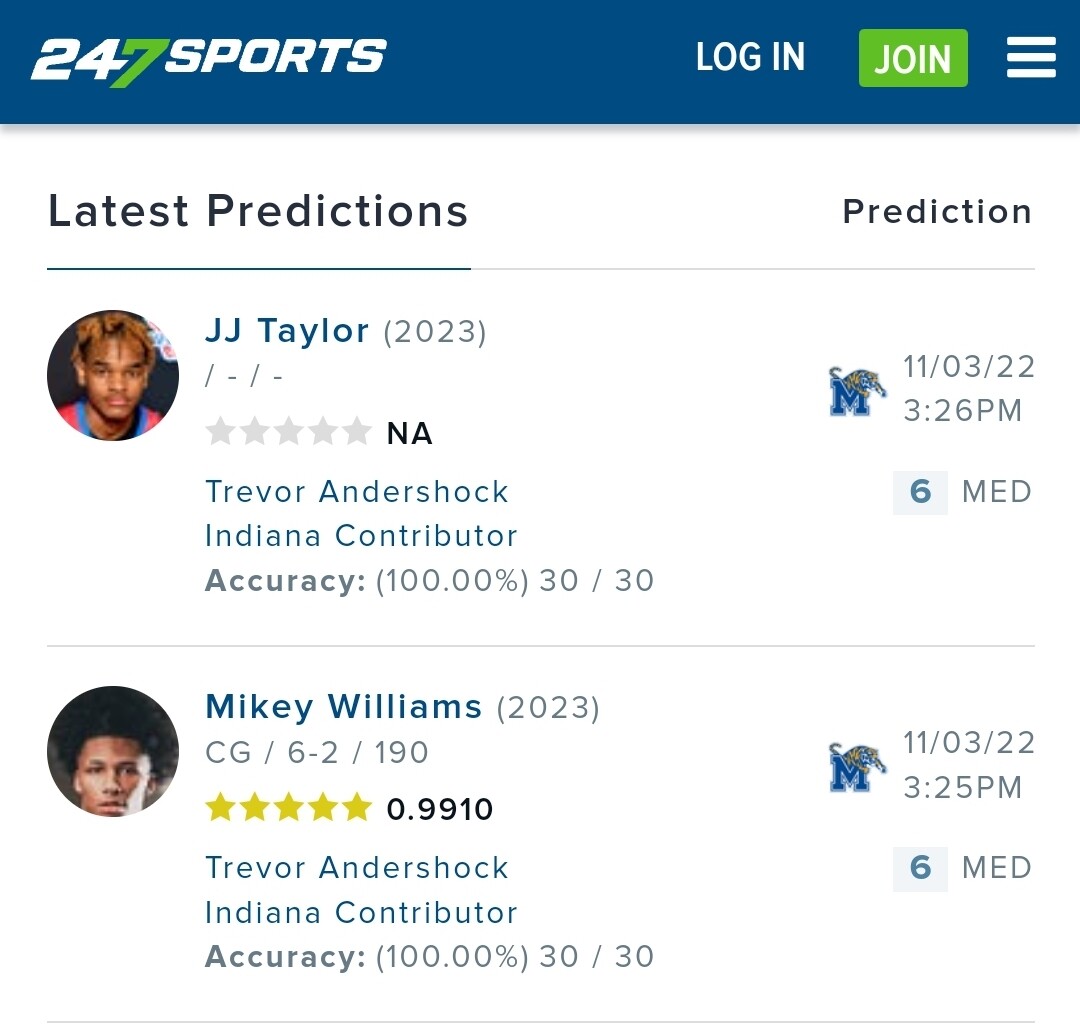This screenshot has height=1024, width=1080.
Task: Click JJ Taylor's profile photo
Action: [x=113, y=375]
